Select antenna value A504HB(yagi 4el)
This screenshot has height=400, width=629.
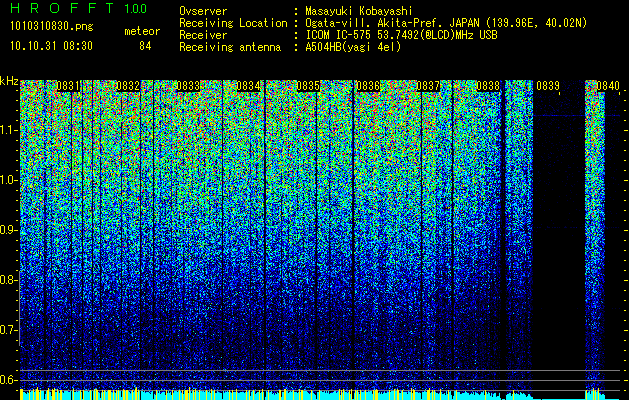click(x=353, y=47)
